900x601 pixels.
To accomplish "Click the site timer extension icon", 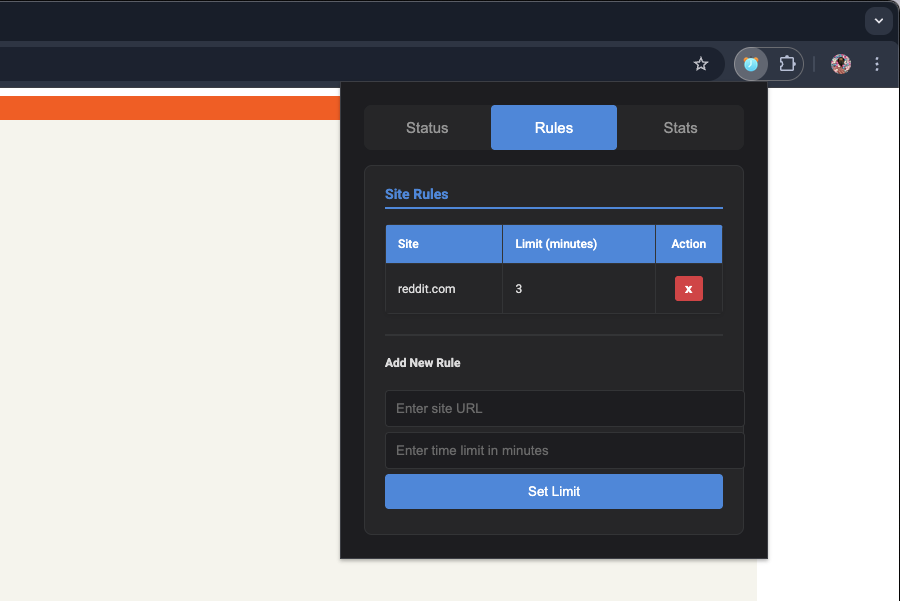I will (x=751, y=64).
